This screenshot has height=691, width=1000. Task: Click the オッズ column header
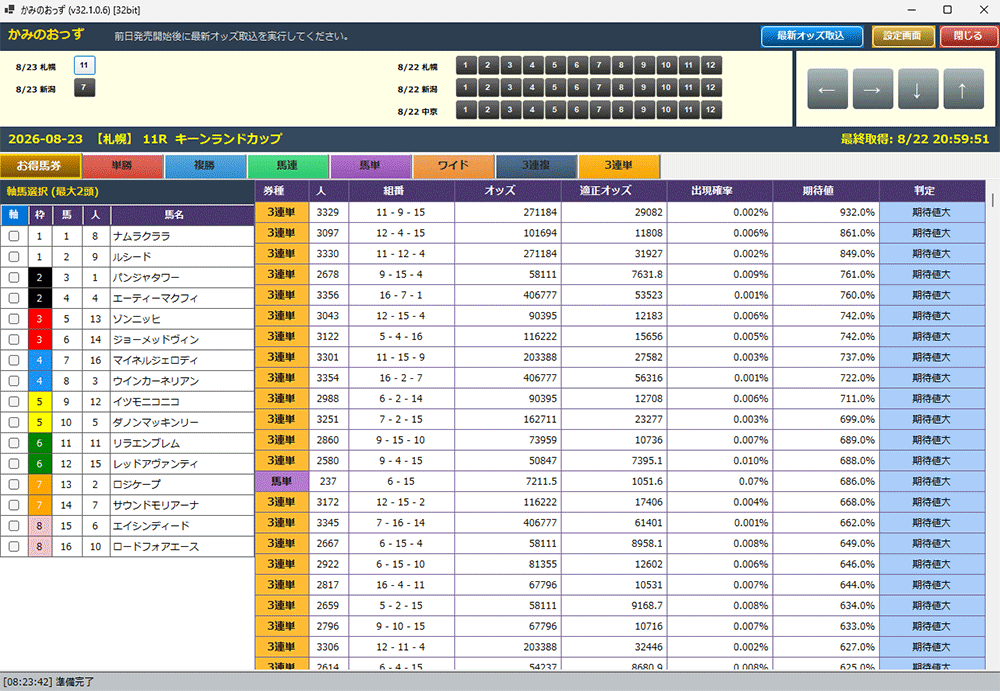[508, 191]
